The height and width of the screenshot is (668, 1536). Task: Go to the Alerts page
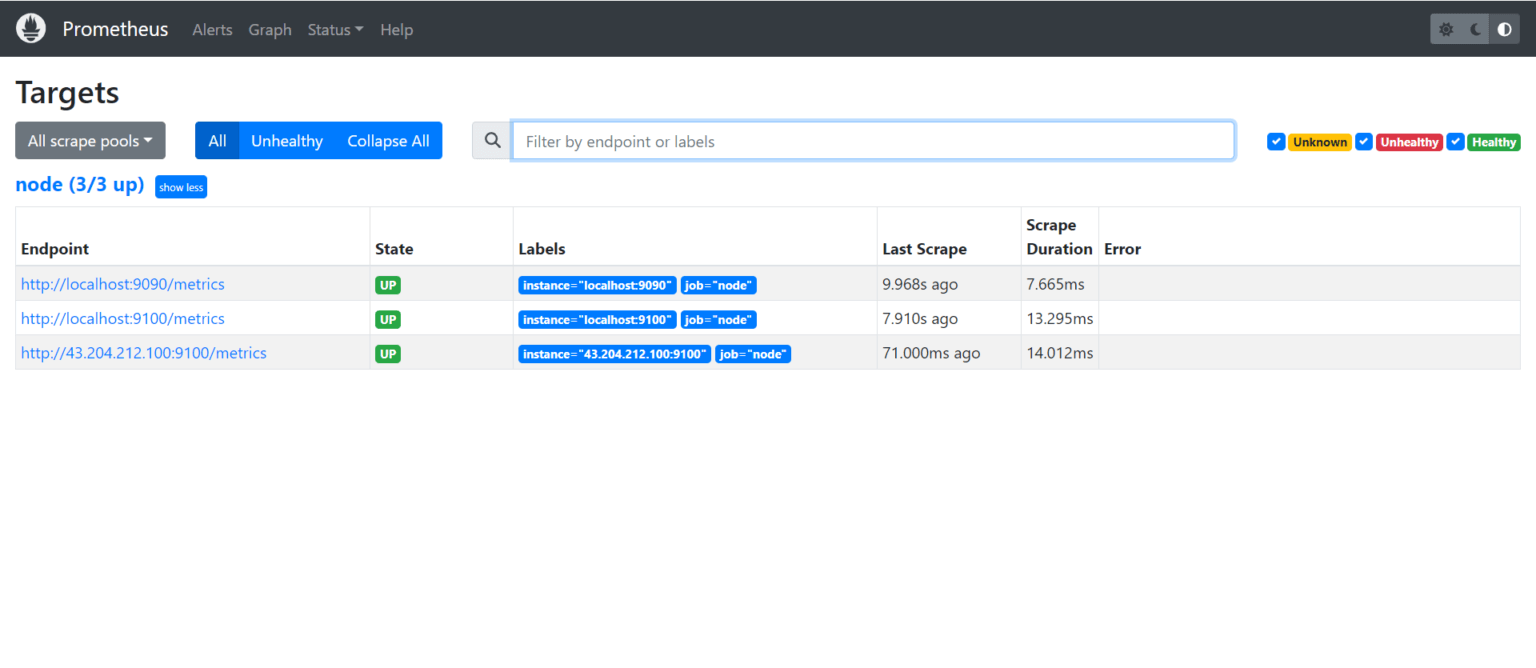(x=212, y=29)
